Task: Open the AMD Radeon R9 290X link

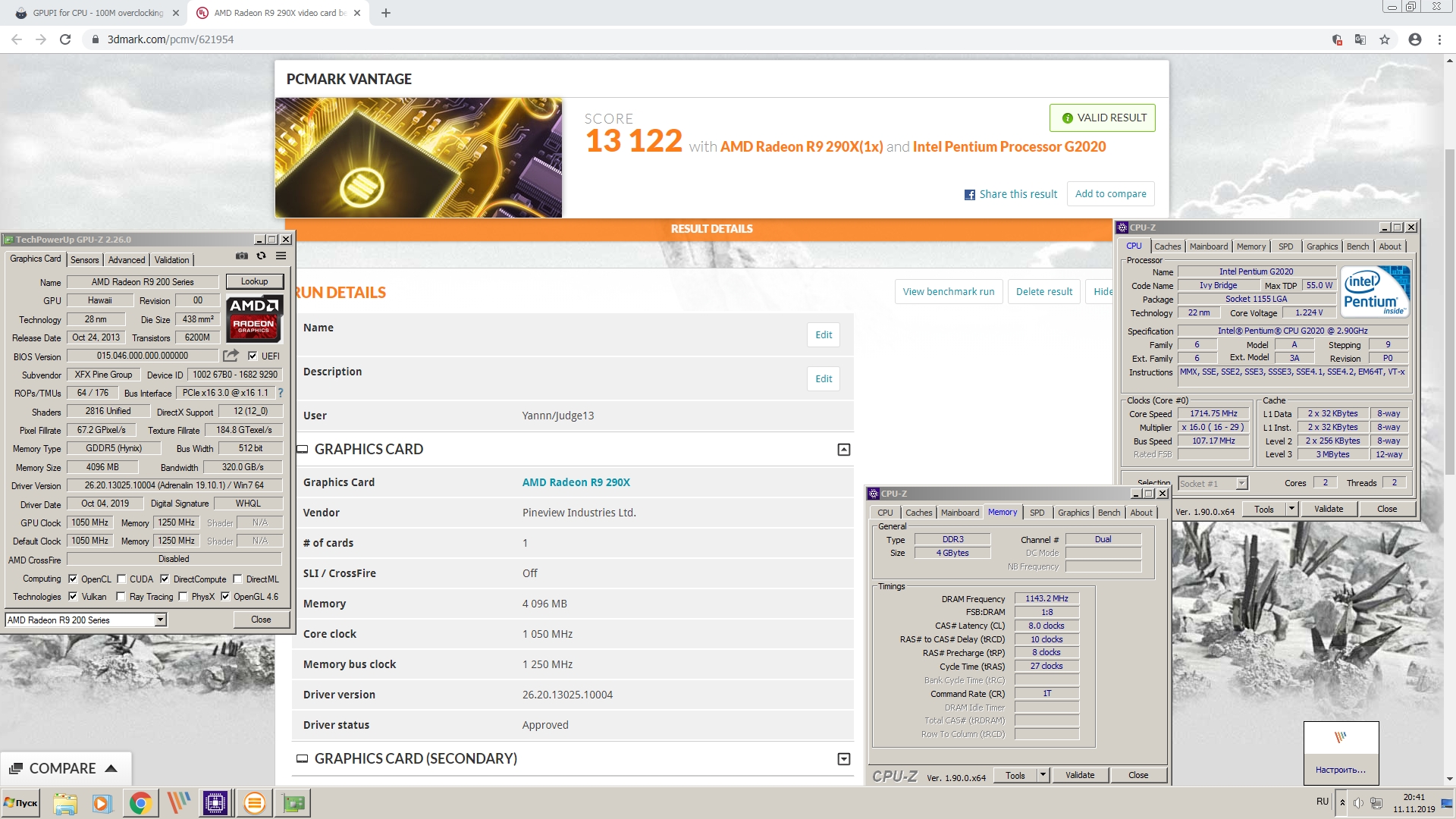Action: pos(576,482)
